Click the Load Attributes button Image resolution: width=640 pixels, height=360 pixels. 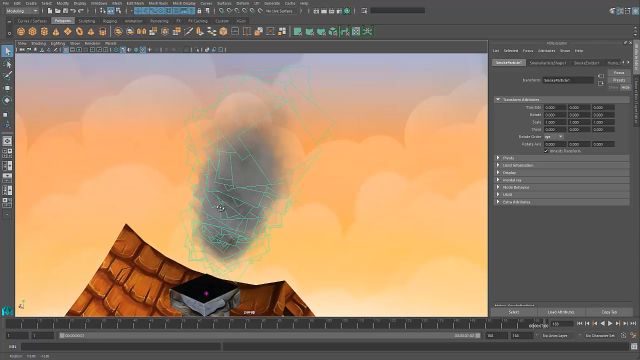(561, 312)
